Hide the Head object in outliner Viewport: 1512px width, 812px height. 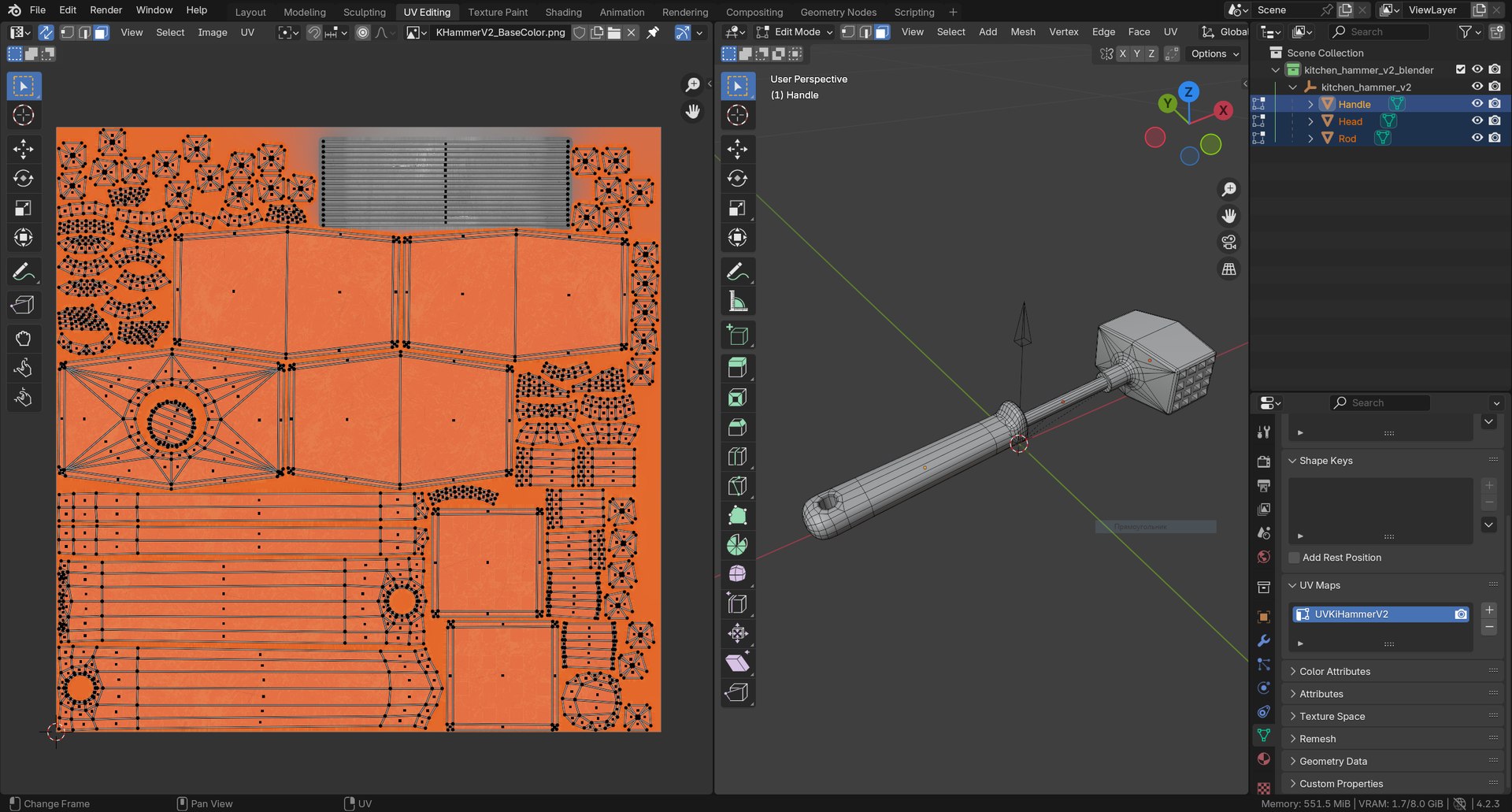pos(1477,121)
